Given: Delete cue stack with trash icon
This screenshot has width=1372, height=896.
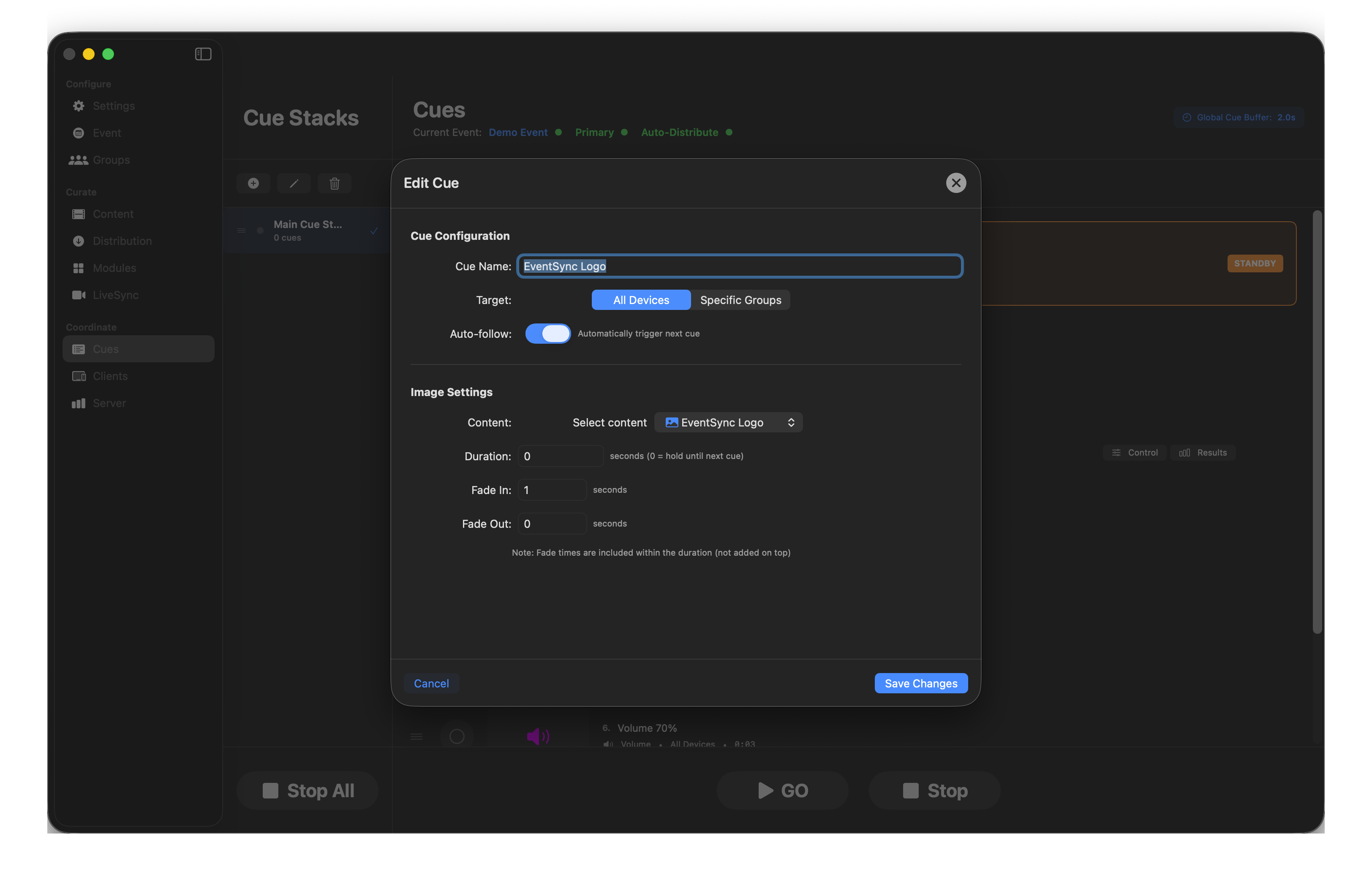Looking at the screenshot, I should pyautogui.click(x=335, y=183).
